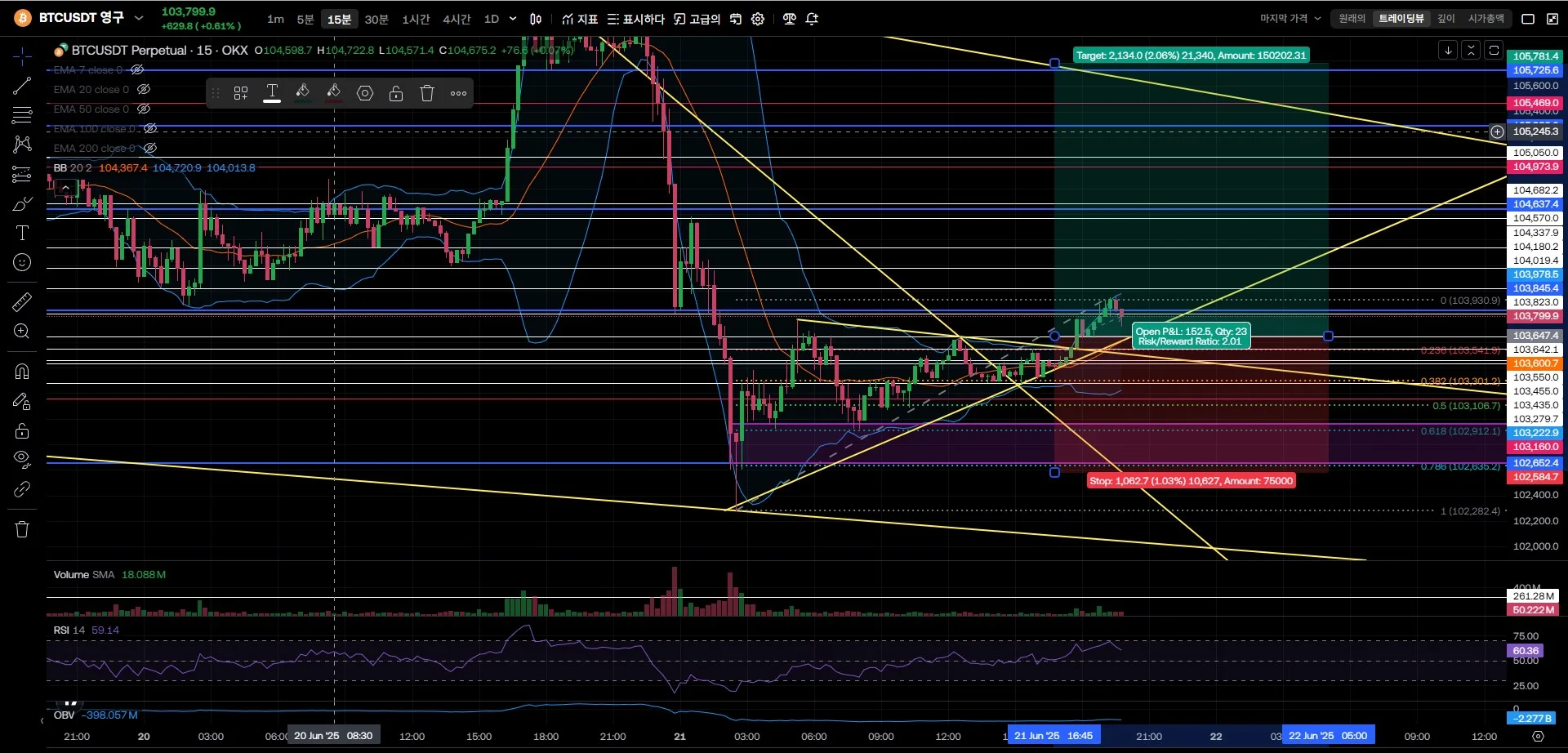Select the text annotation tool
This screenshot has width=1568, height=753.
[x=22, y=233]
